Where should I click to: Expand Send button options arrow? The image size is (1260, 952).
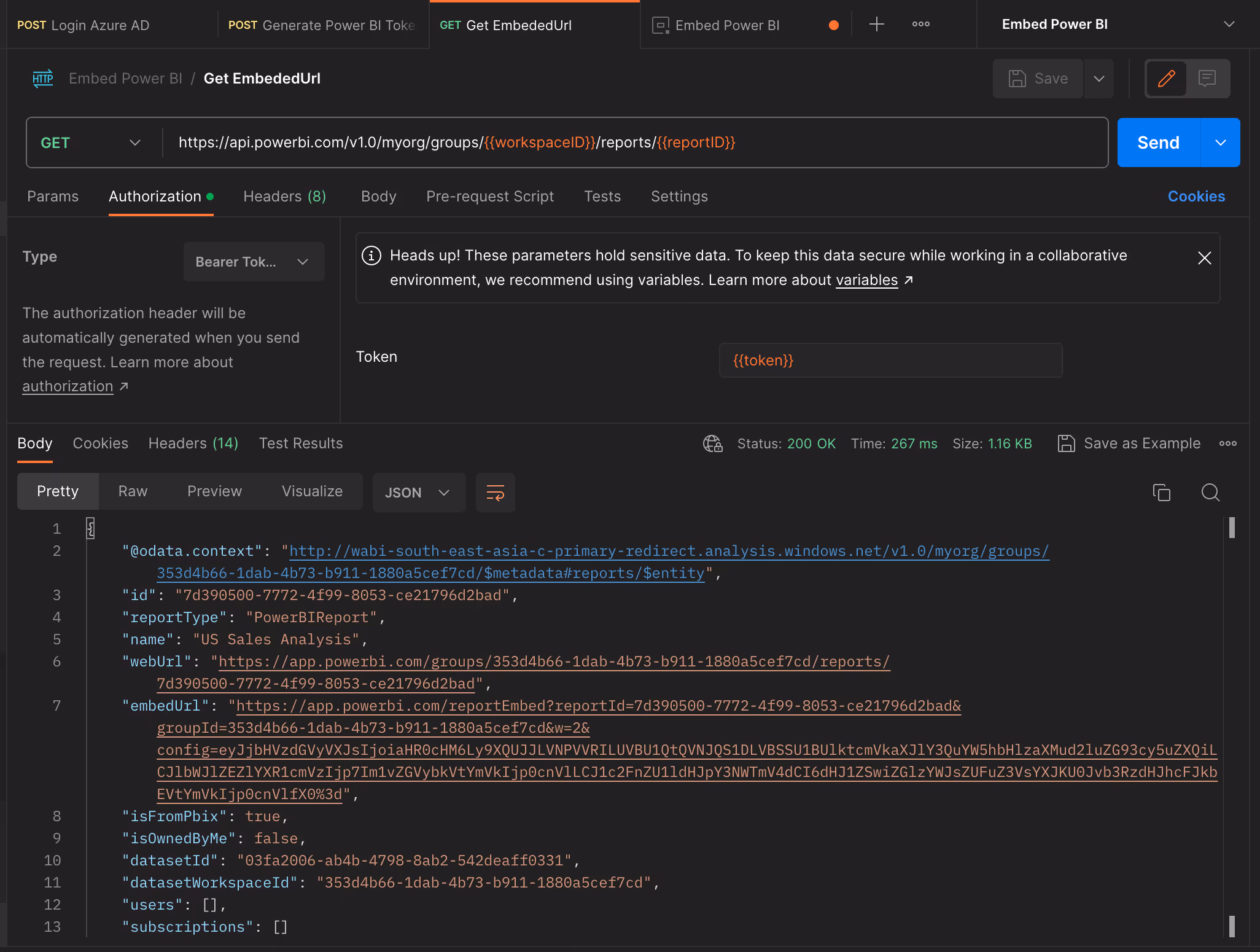coord(1221,143)
